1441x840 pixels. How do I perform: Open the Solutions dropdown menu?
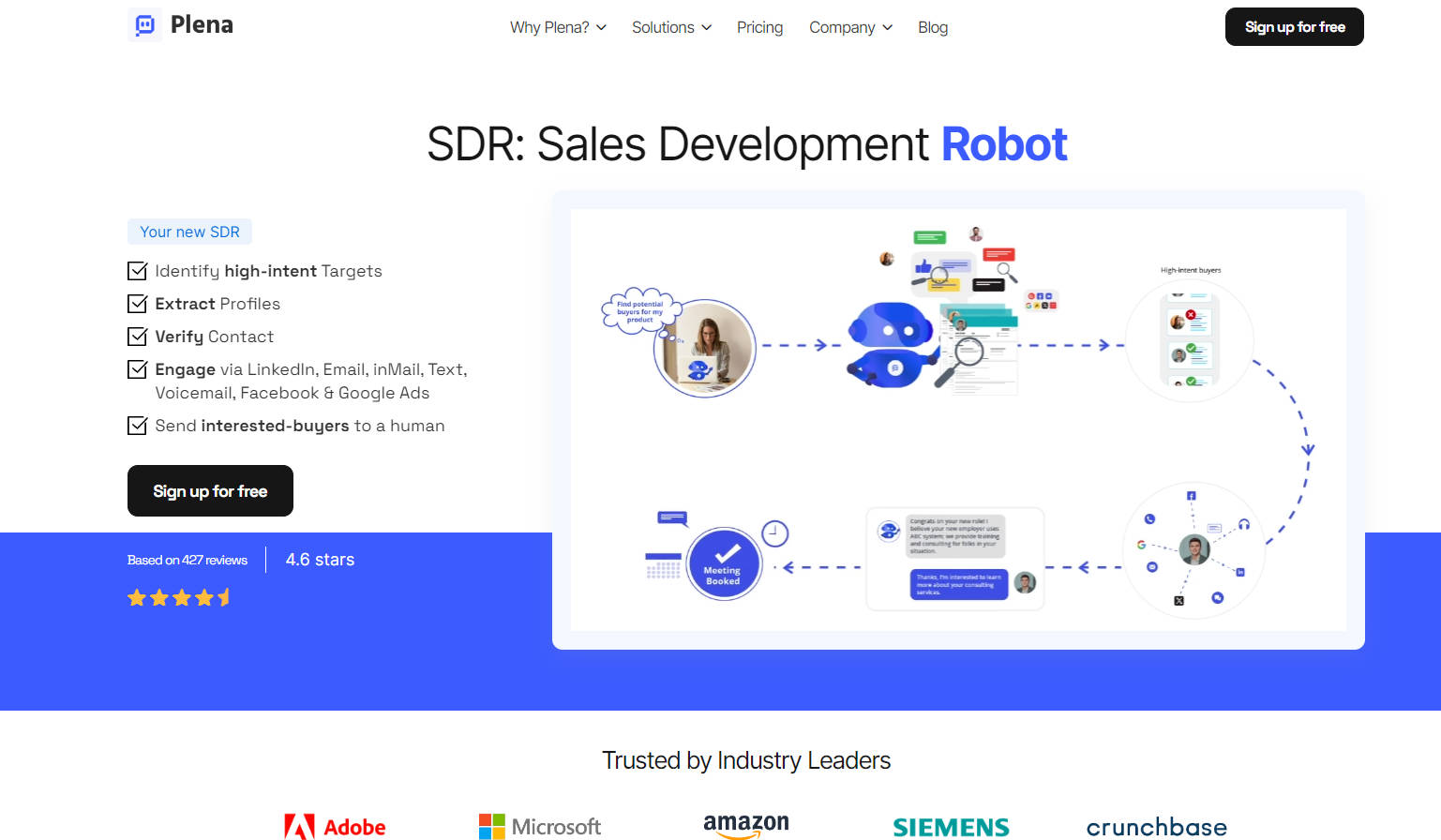point(671,27)
